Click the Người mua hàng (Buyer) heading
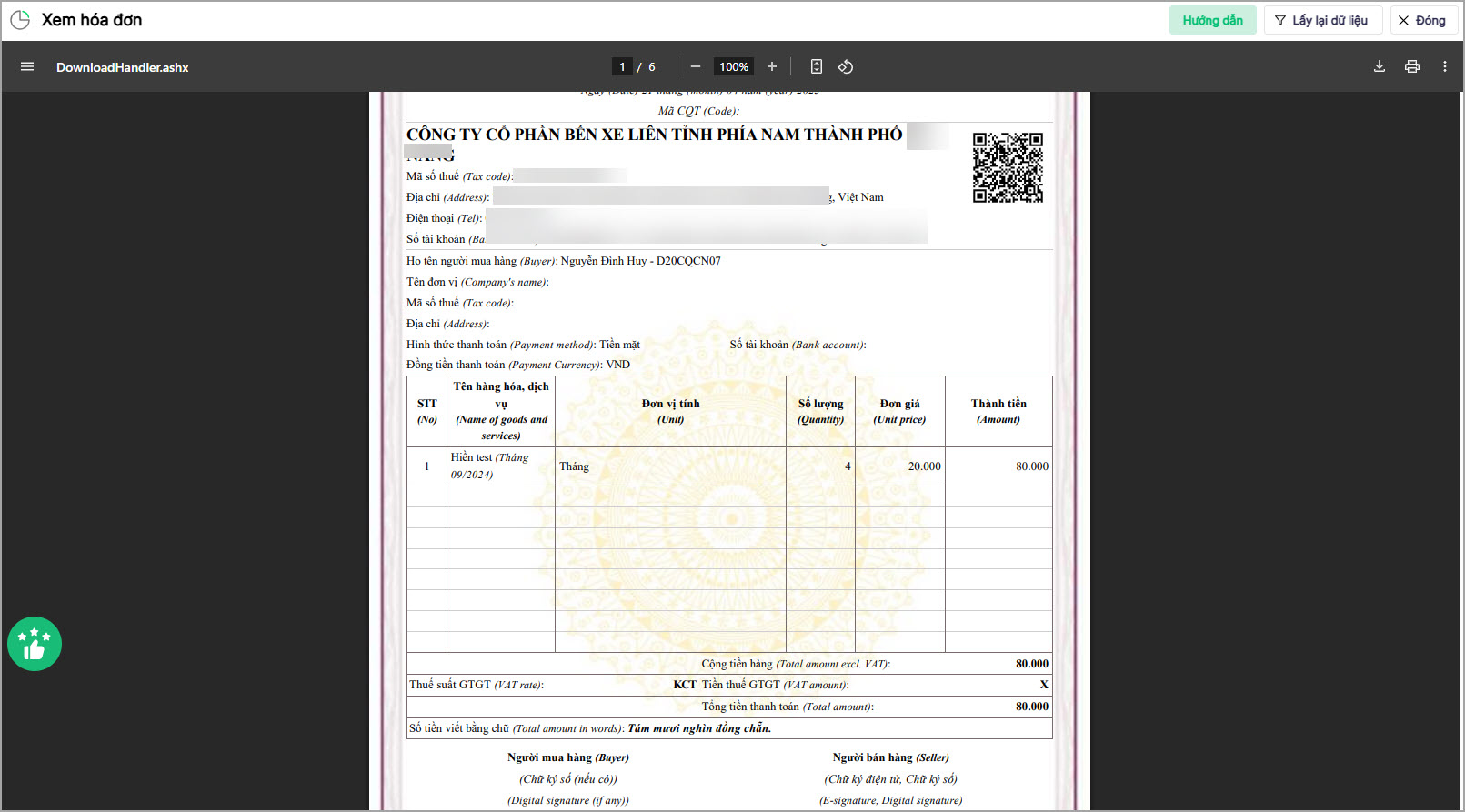Image resolution: width=1465 pixels, height=812 pixels. [568, 757]
